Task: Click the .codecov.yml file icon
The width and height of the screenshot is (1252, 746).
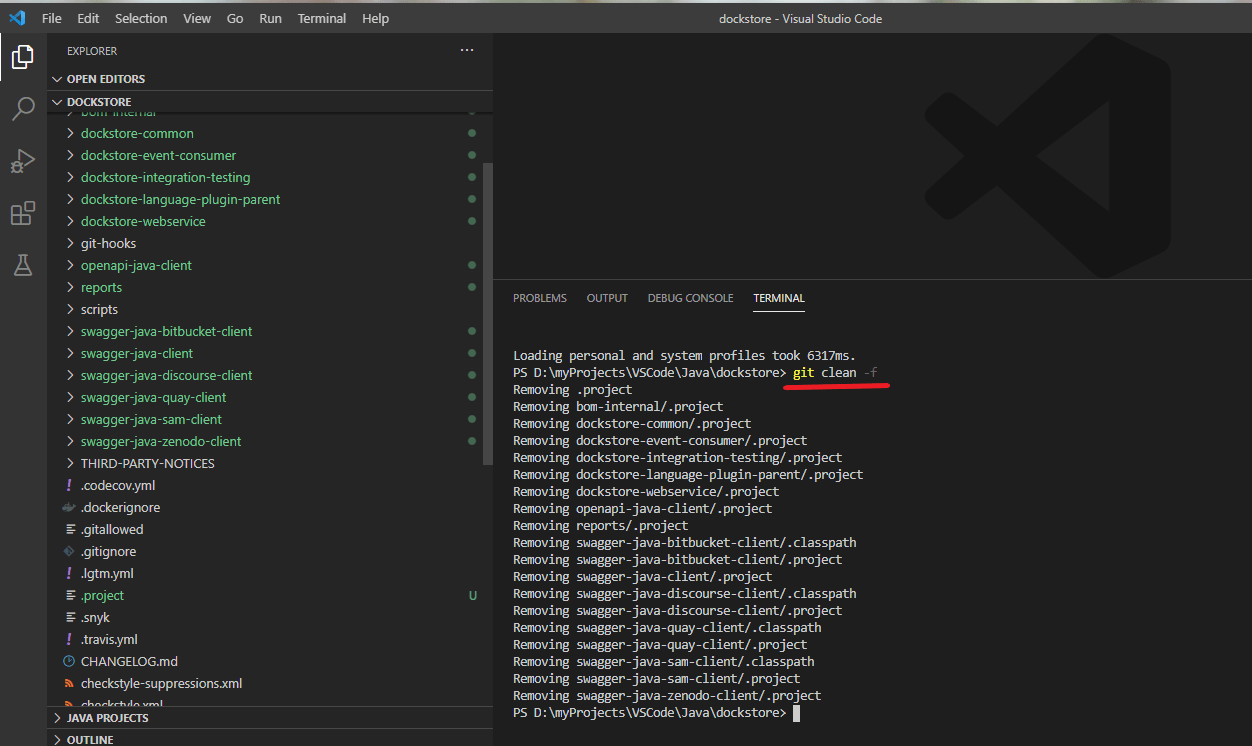Action: pyautogui.click(x=69, y=485)
